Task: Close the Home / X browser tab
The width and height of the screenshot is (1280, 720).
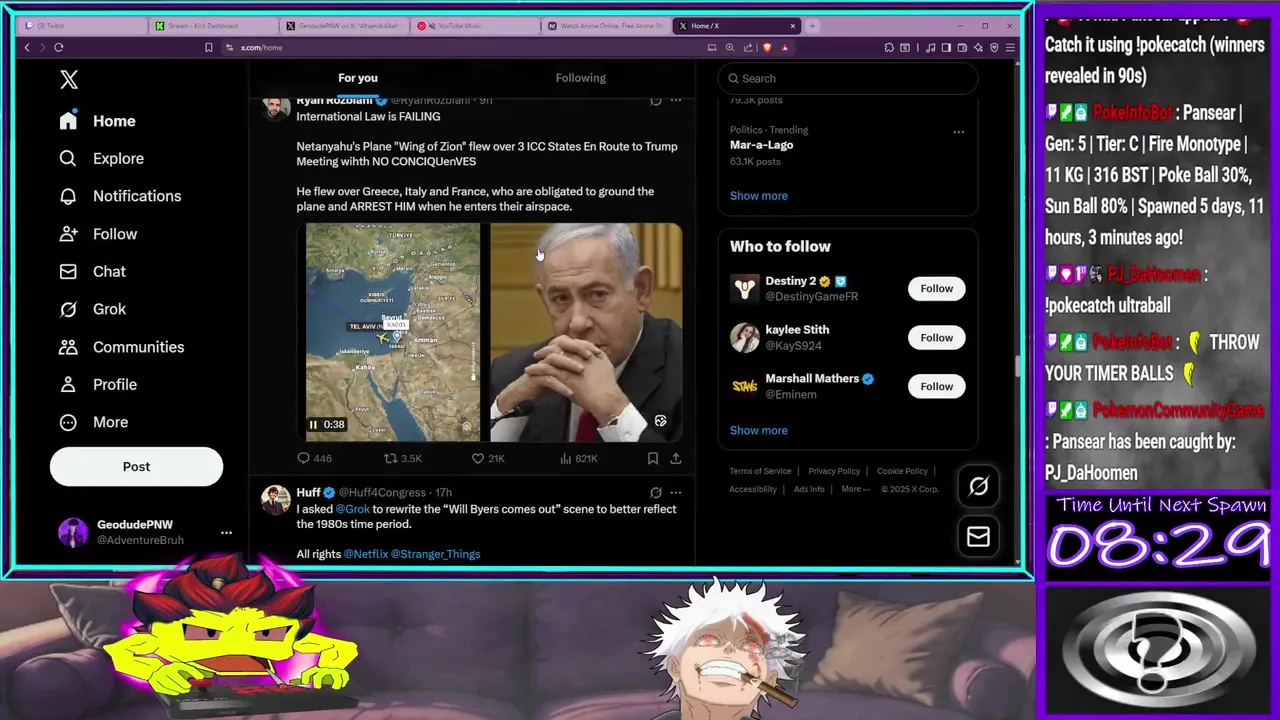Action: click(793, 26)
